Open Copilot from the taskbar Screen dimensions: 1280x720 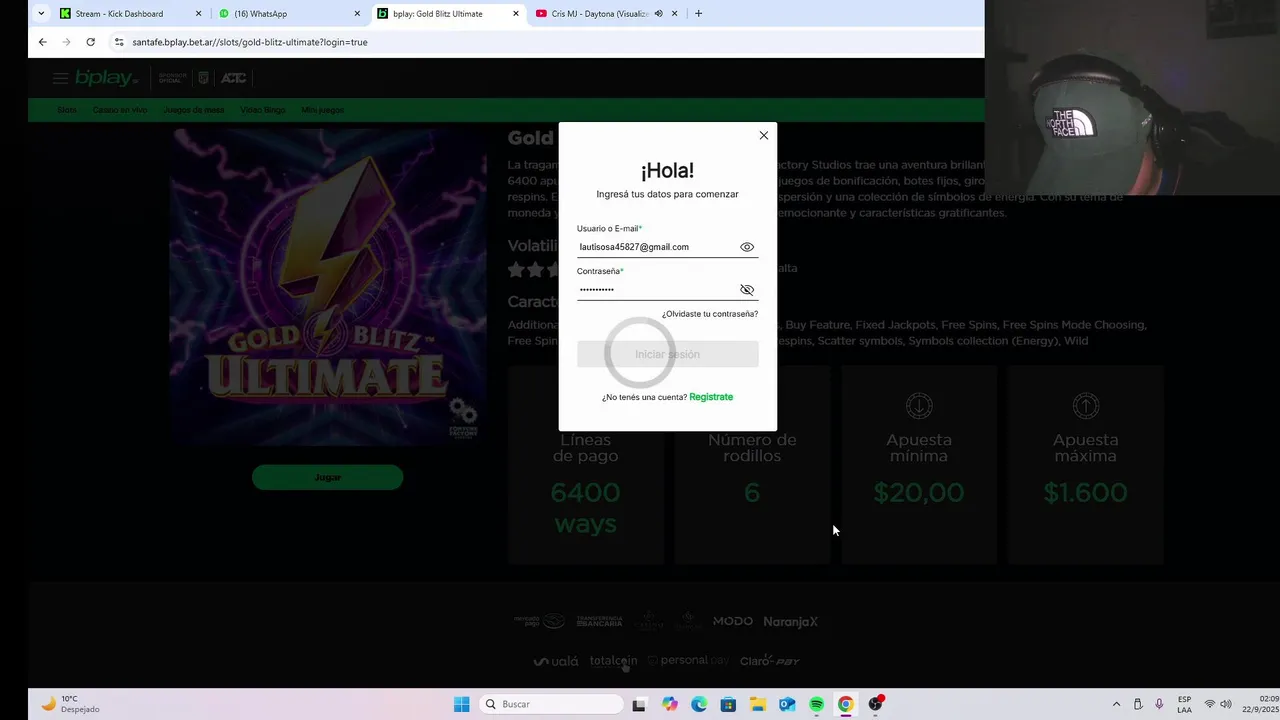point(670,704)
